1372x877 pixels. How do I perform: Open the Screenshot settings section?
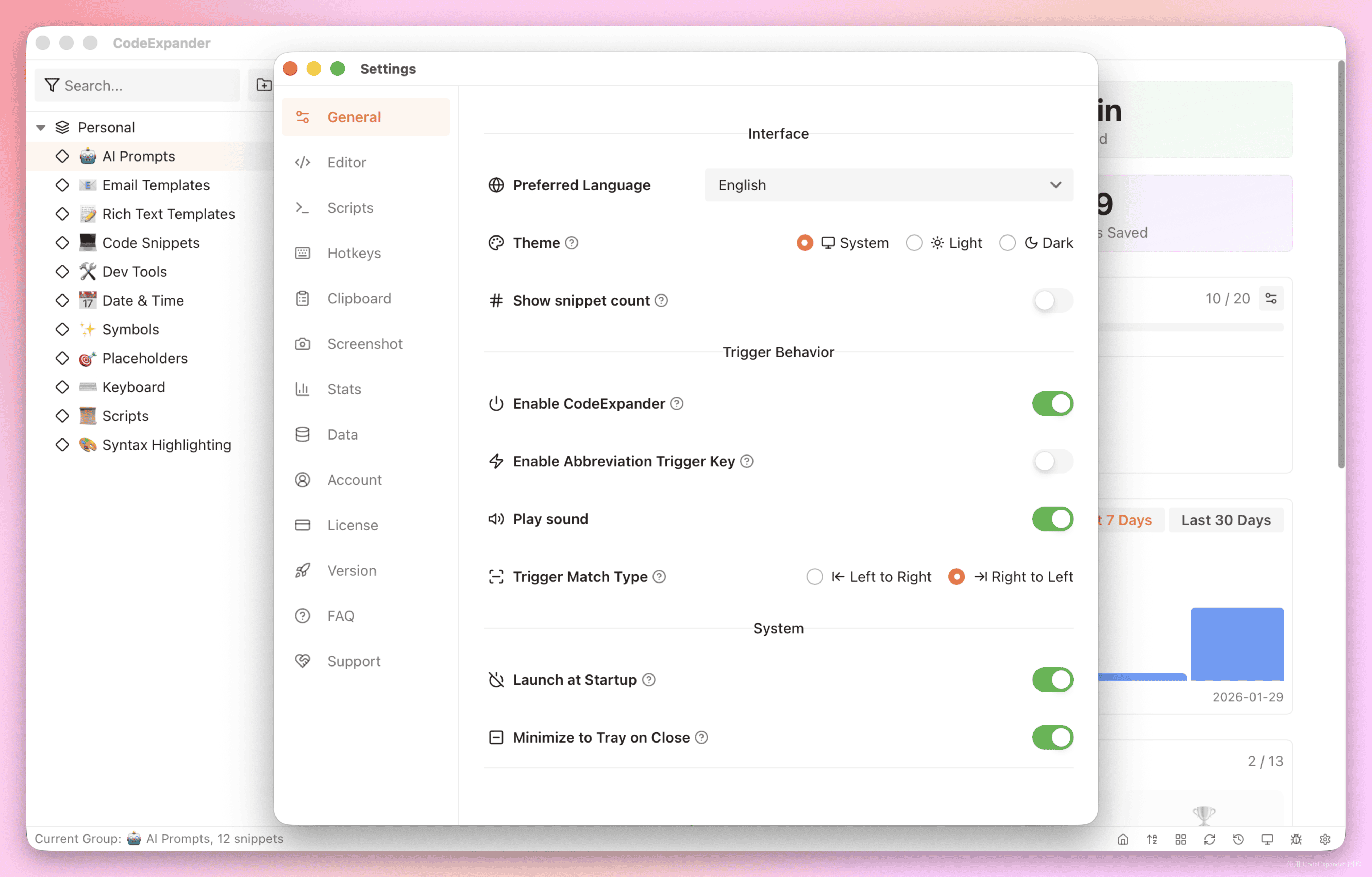365,343
